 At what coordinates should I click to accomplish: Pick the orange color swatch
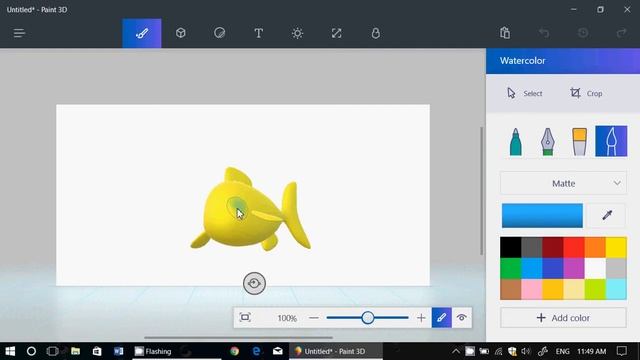click(x=595, y=247)
